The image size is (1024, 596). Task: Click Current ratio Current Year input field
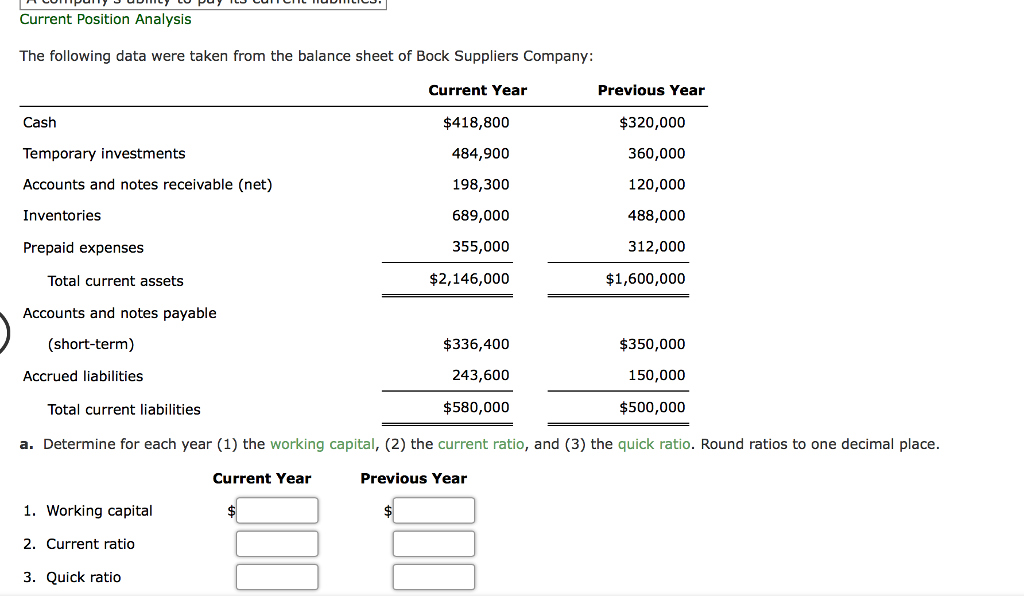277,543
